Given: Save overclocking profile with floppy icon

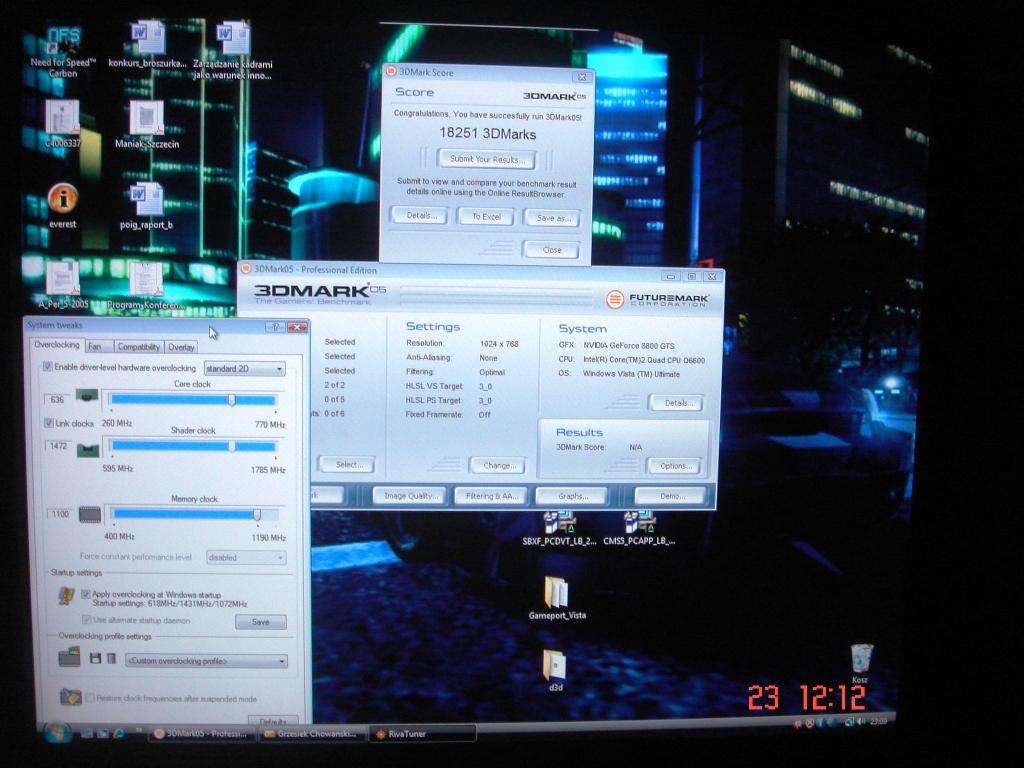Looking at the screenshot, I should point(95,658).
